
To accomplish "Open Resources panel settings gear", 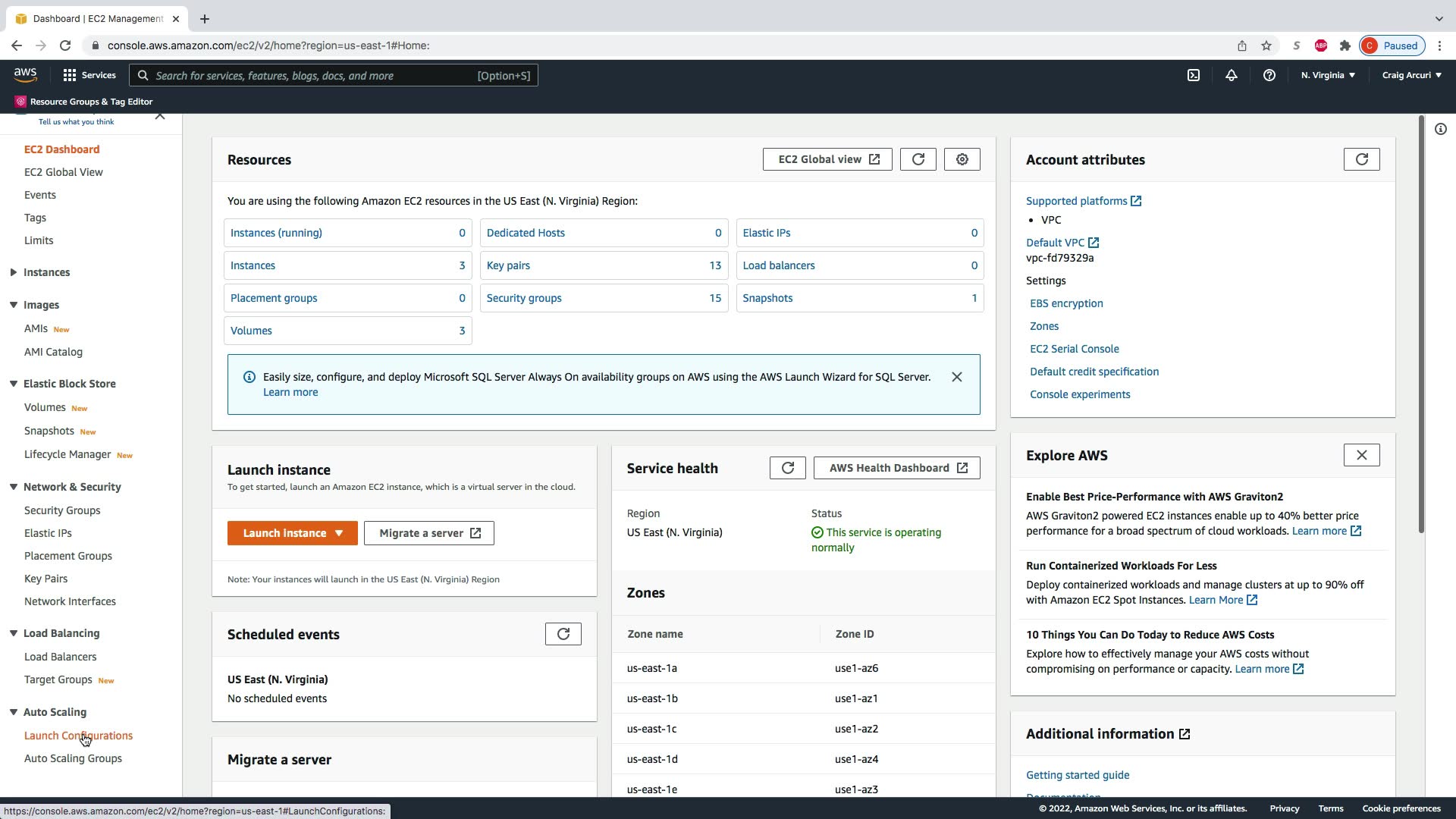I will [x=962, y=159].
